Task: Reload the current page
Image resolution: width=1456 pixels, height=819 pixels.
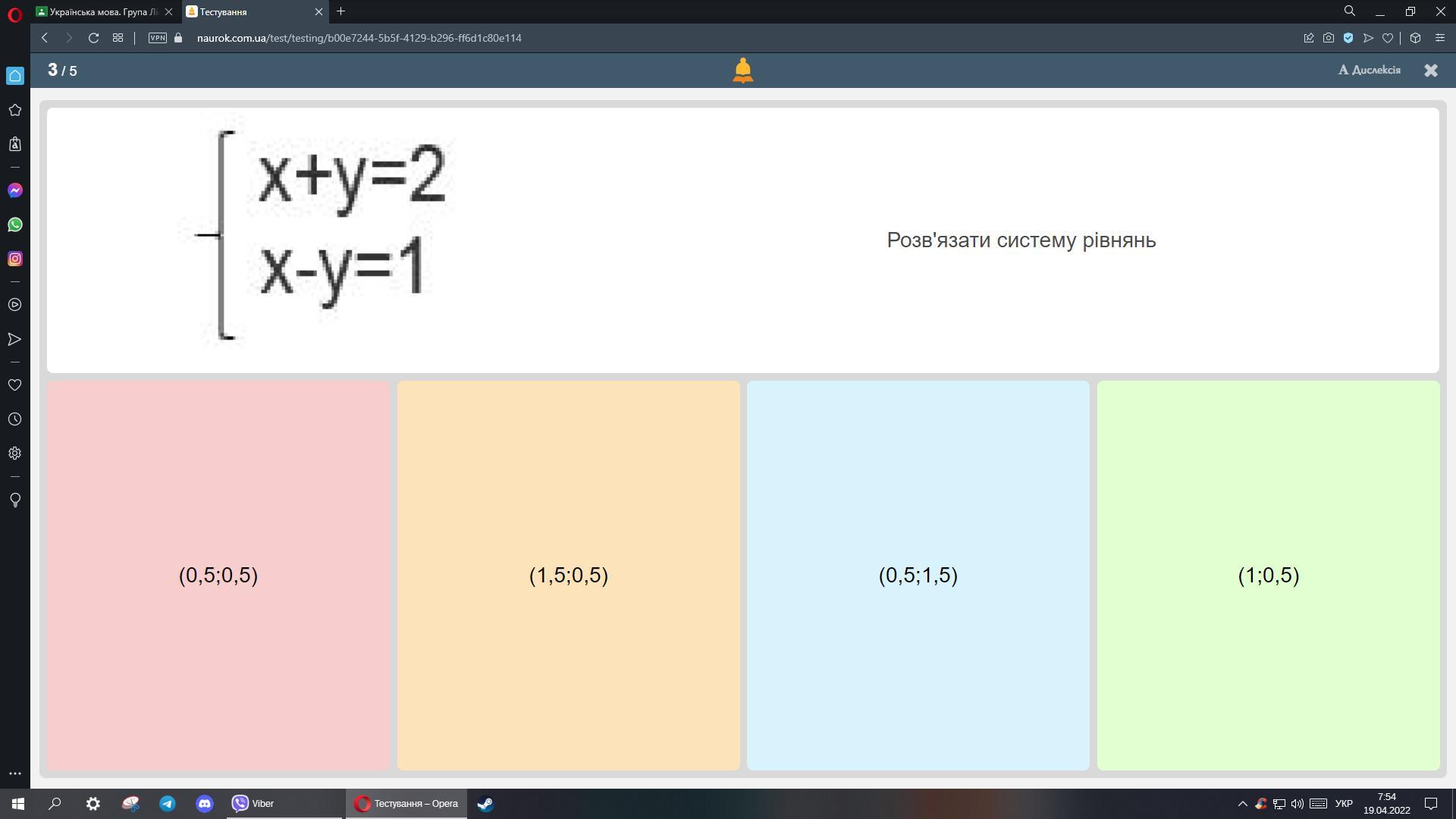Action: (93, 38)
